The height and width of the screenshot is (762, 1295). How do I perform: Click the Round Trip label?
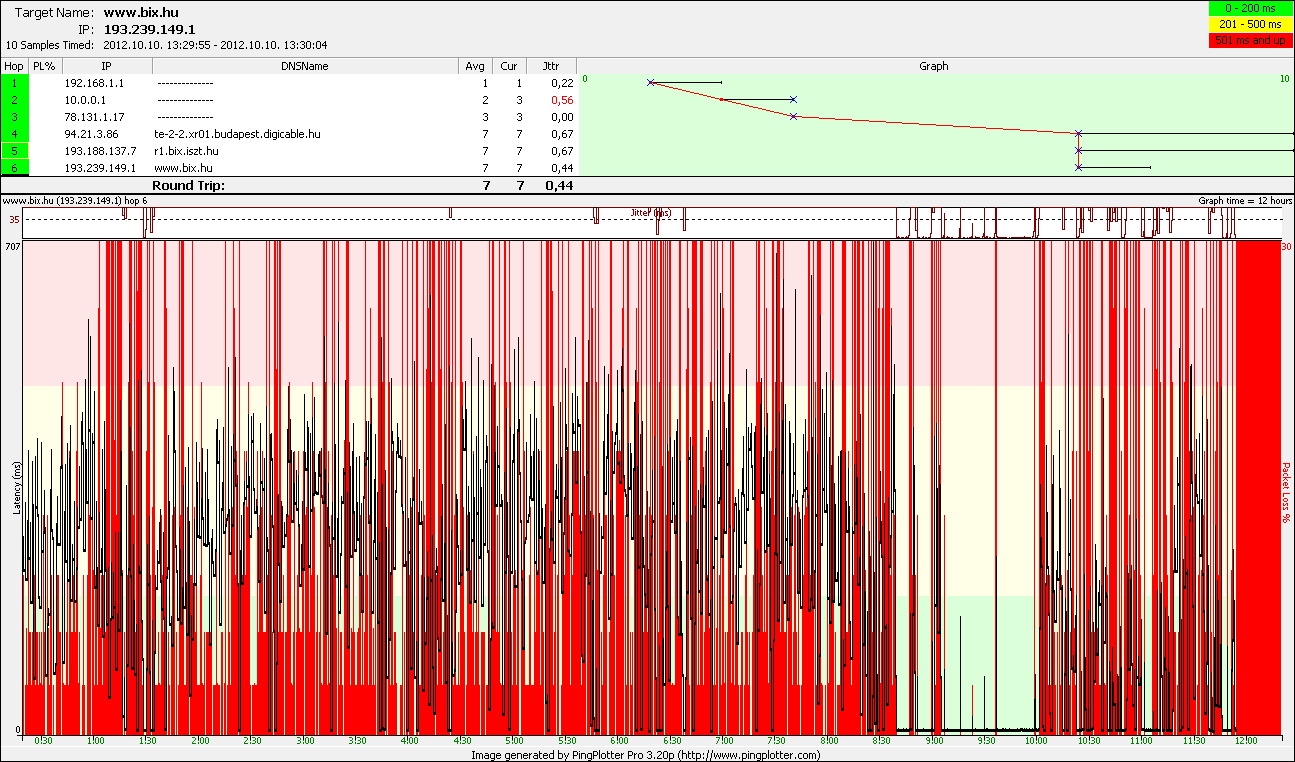188,185
